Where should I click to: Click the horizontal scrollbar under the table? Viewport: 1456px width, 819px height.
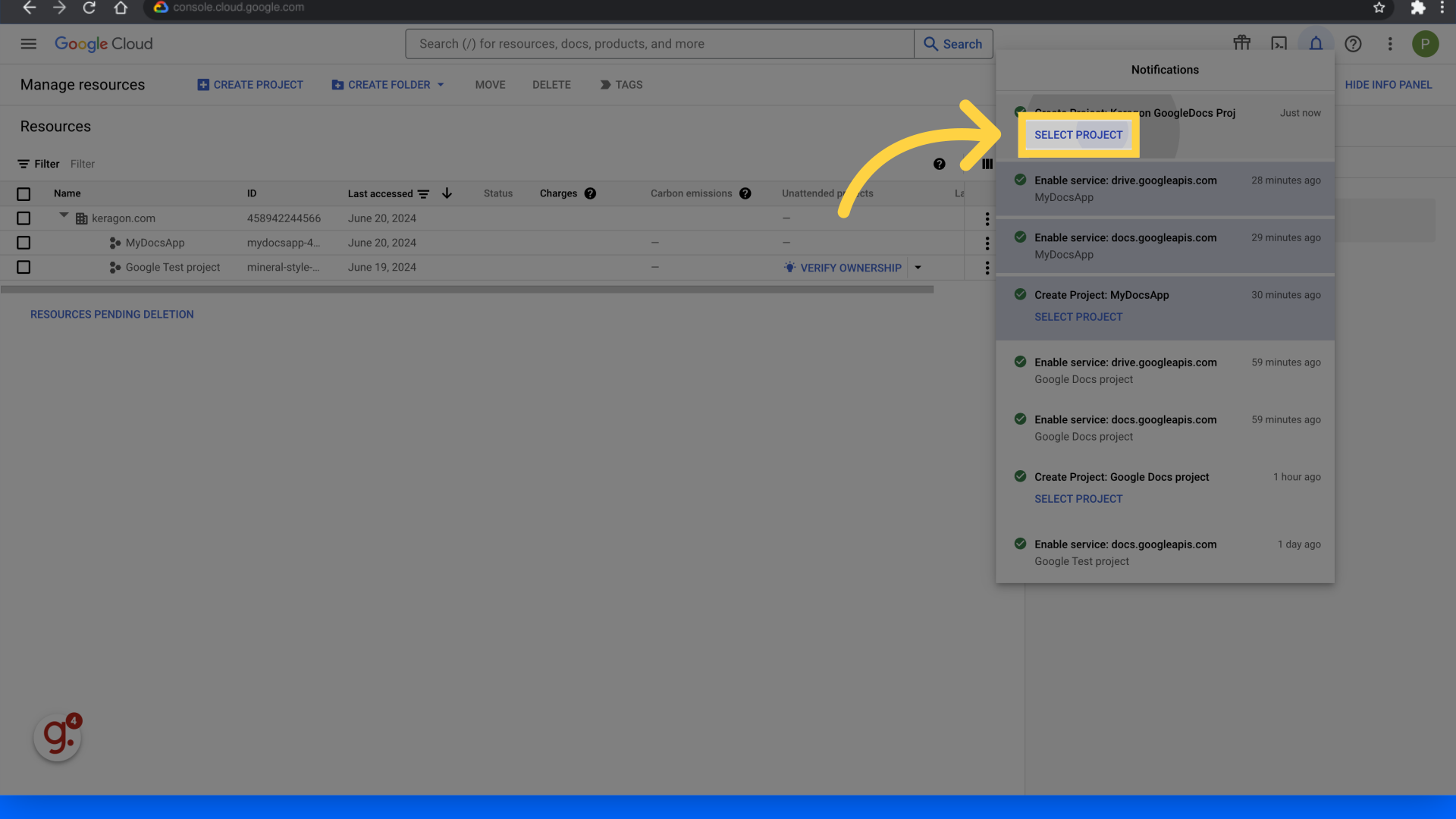pyautogui.click(x=466, y=289)
